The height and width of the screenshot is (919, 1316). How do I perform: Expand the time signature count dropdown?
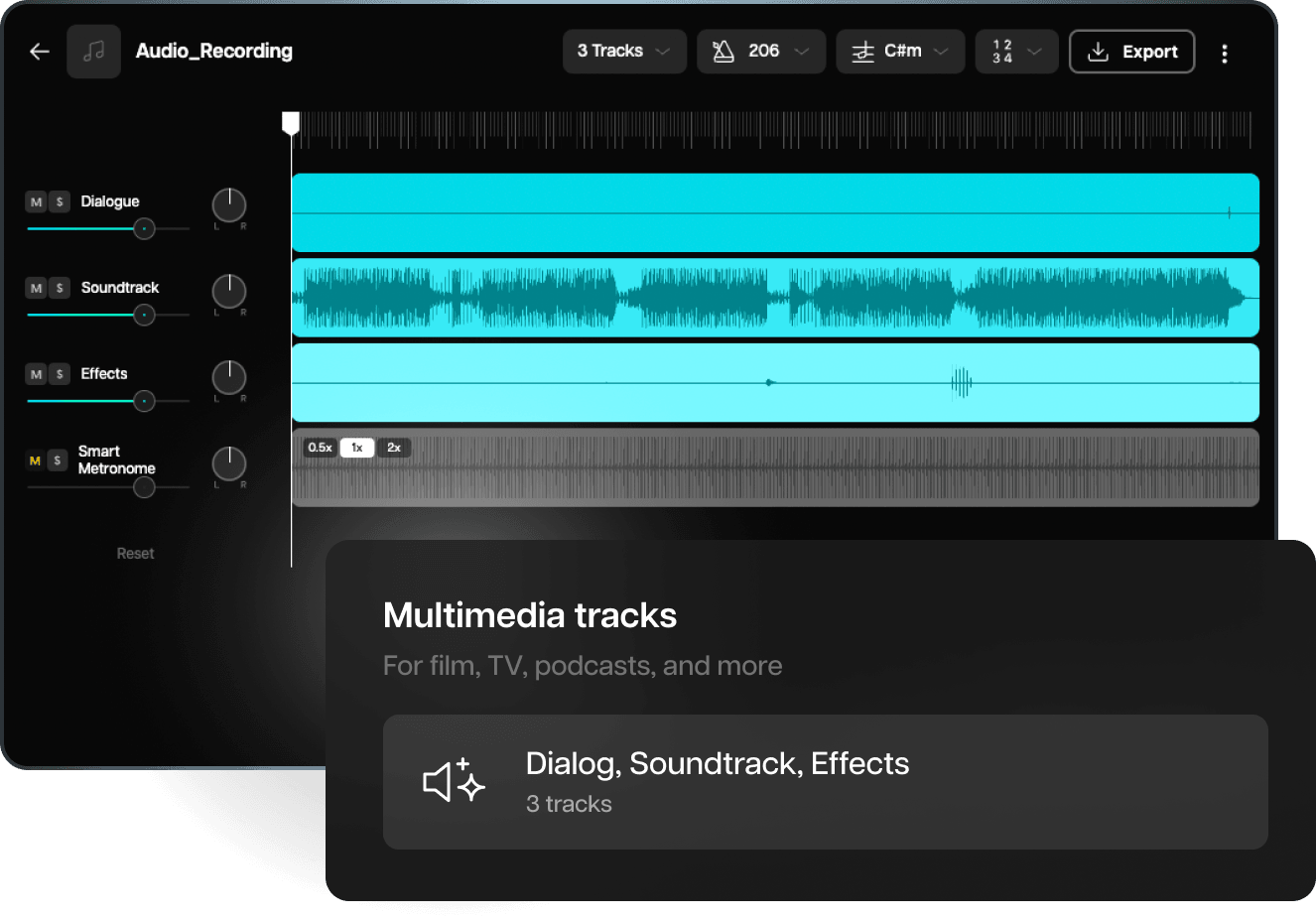[1016, 52]
